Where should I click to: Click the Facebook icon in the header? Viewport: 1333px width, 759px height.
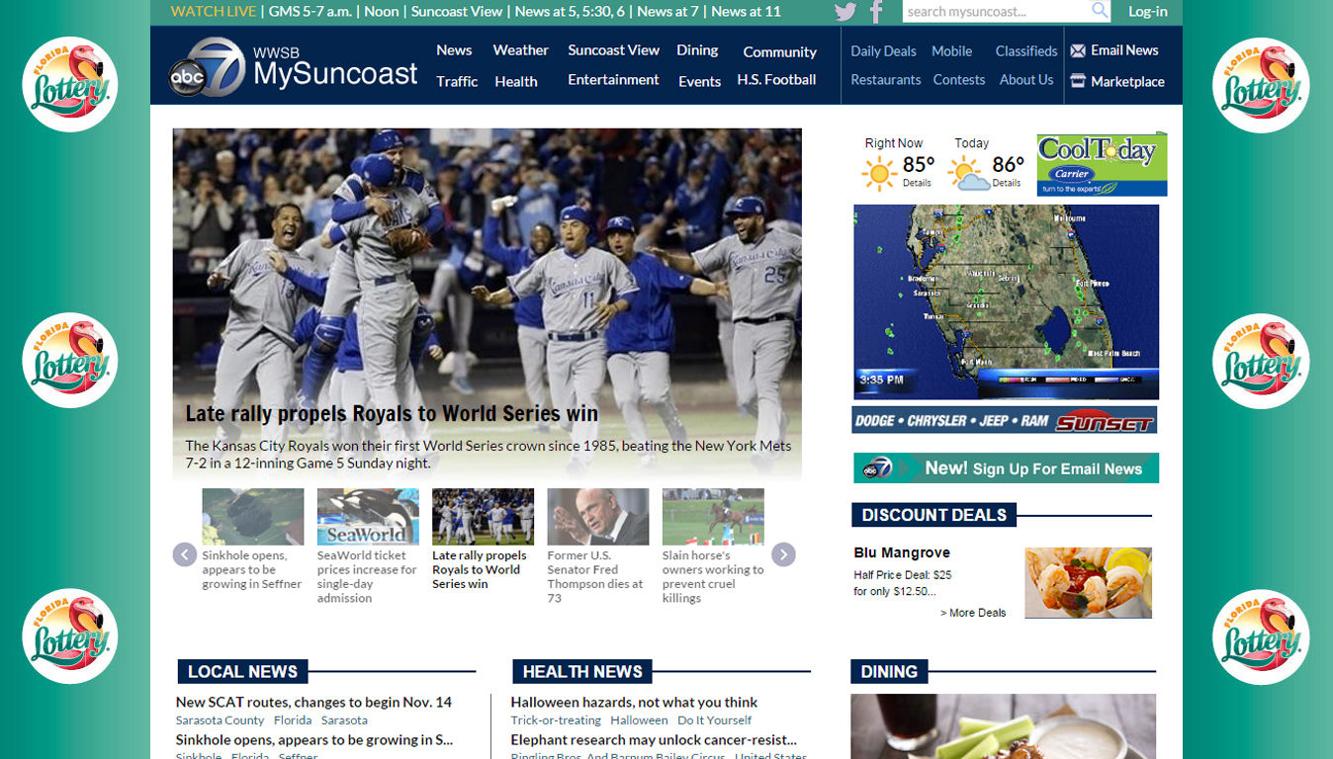[x=875, y=12]
